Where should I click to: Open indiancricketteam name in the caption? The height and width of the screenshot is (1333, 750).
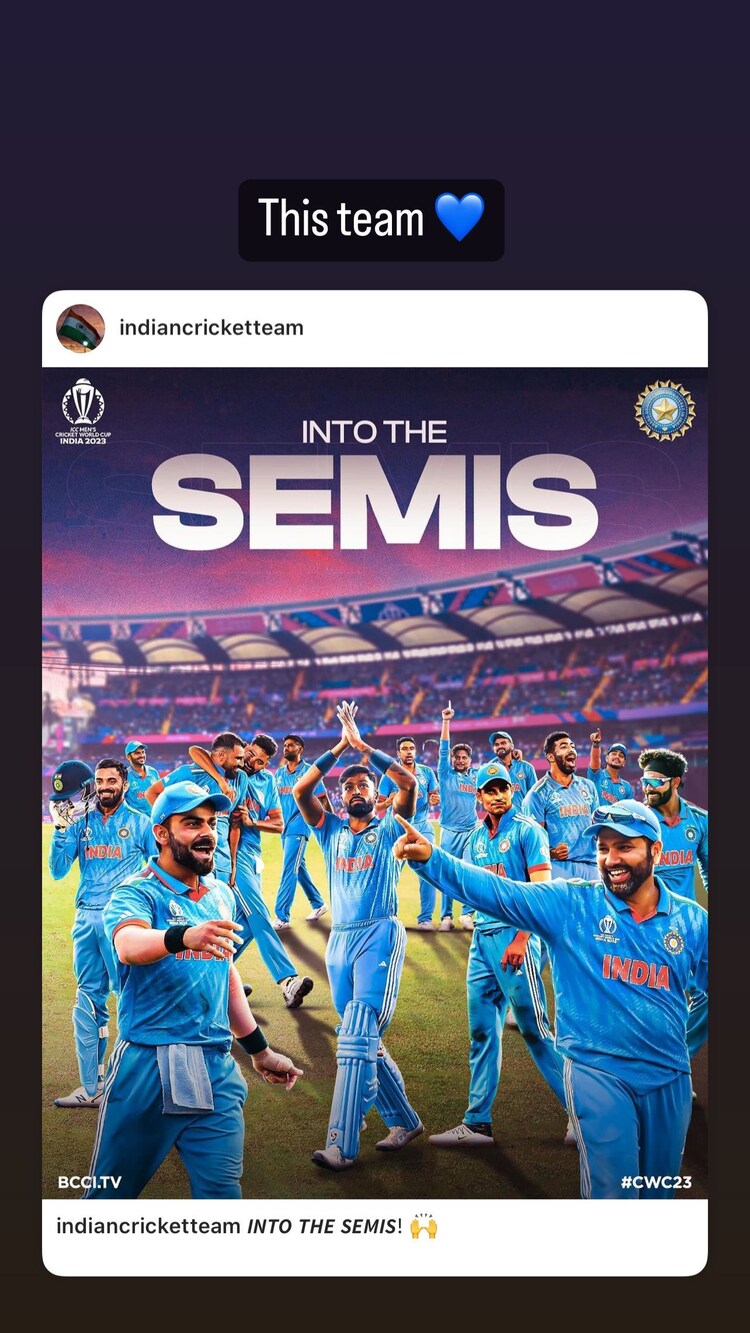(148, 1226)
